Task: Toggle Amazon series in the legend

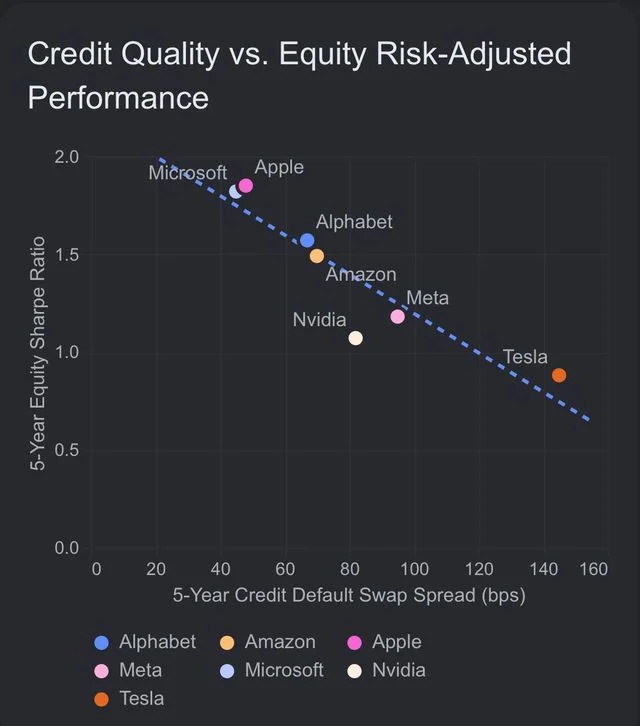Action: click(267, 642)
